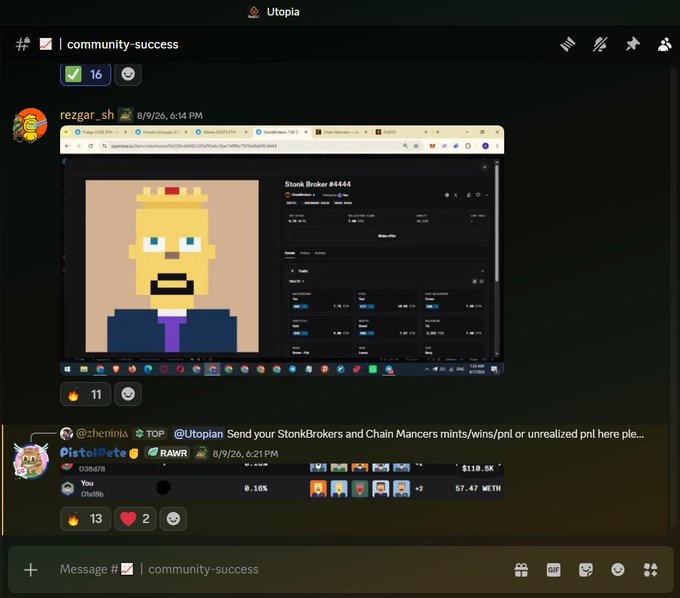Open the Stonk Broker #4444 screenshot attachment

[x=282, y=250]
